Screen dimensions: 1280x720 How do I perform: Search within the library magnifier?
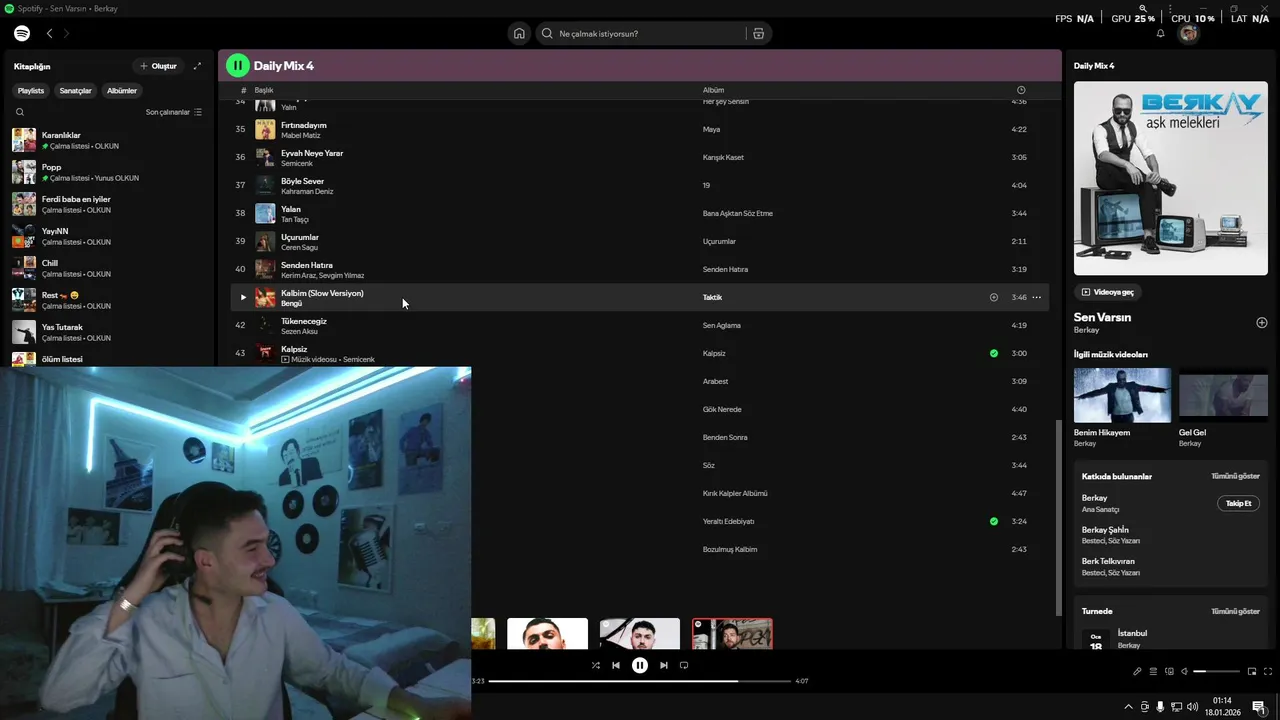tap(19, 112)
